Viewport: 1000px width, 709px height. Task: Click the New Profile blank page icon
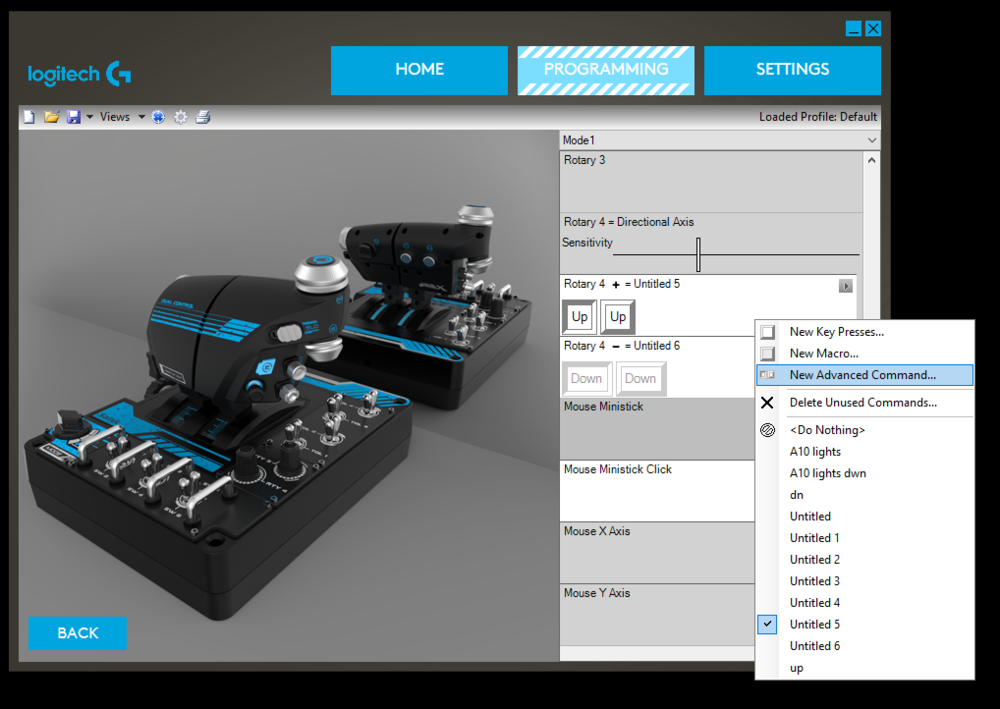click(29, 117)
